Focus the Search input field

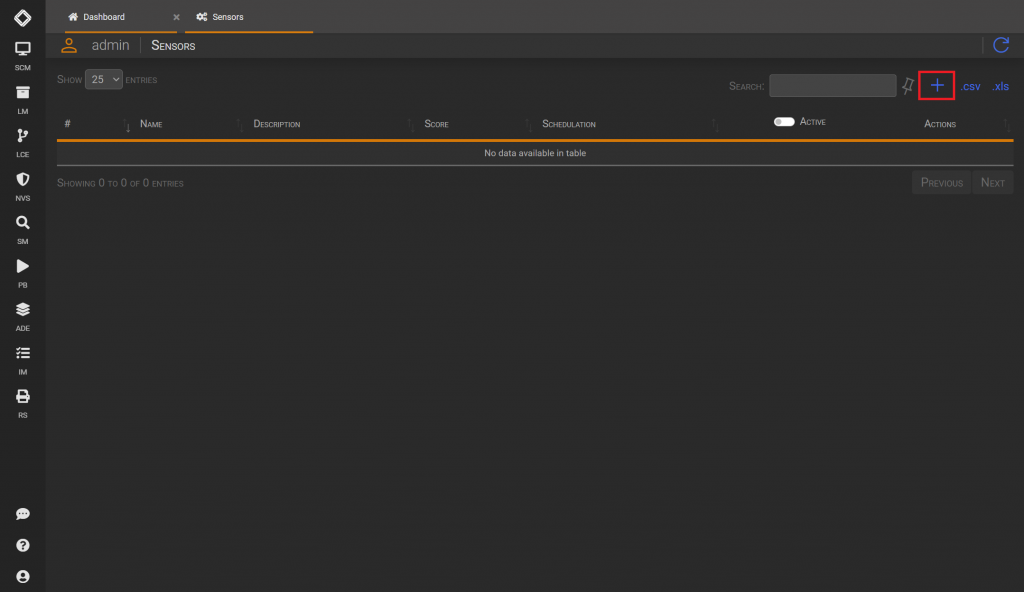833,86
